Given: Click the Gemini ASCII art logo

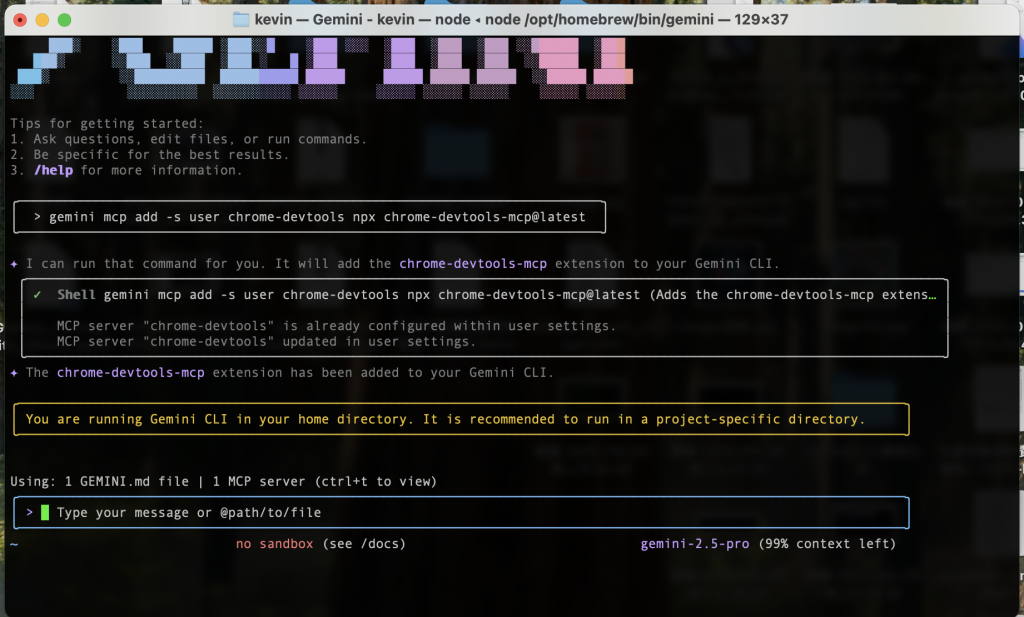Looking at the screenshot, I should 321,68.
